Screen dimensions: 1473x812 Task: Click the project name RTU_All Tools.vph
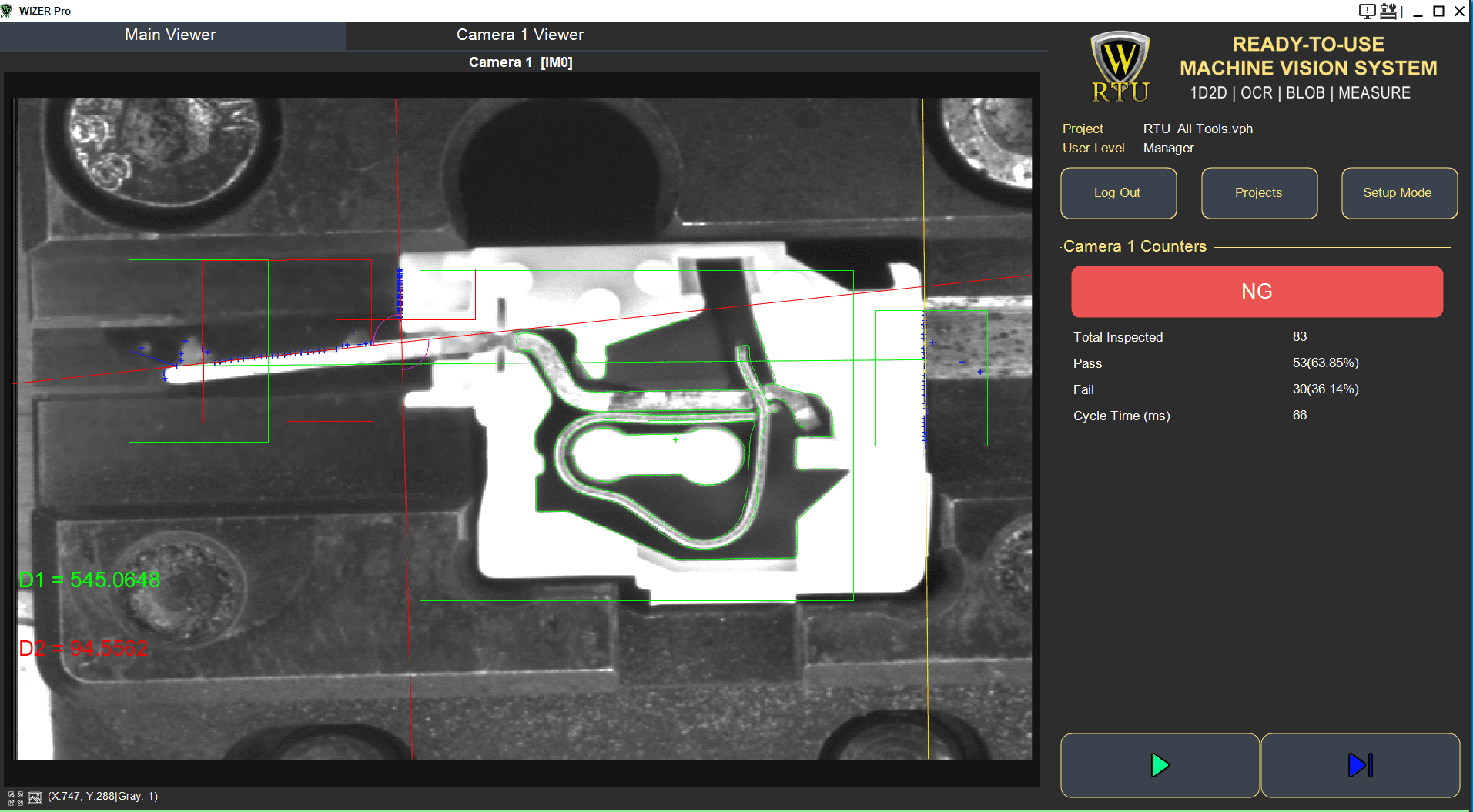coord(1197,129)
